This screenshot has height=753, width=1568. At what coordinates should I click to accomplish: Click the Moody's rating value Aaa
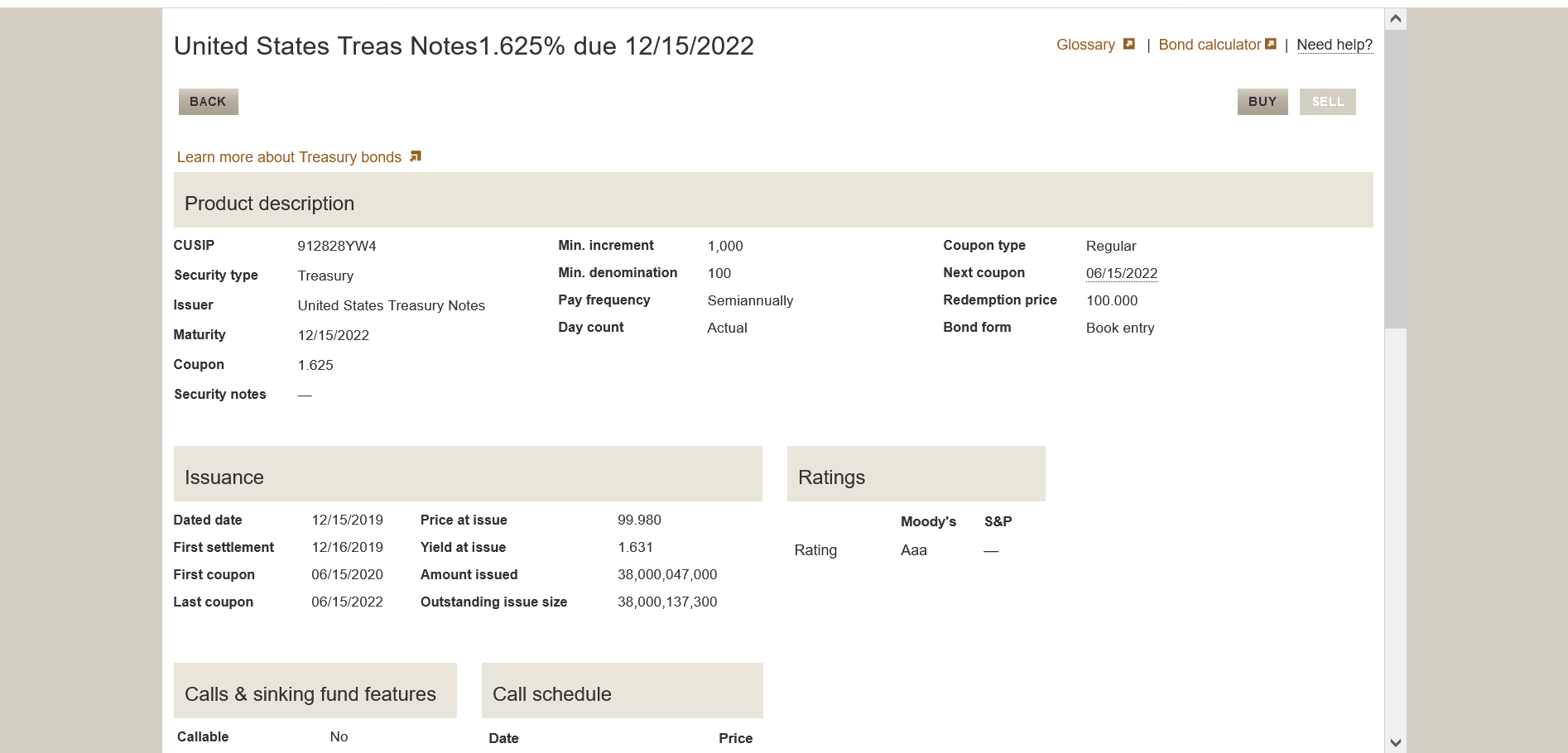pyautogui.click(x=914, y=550)
